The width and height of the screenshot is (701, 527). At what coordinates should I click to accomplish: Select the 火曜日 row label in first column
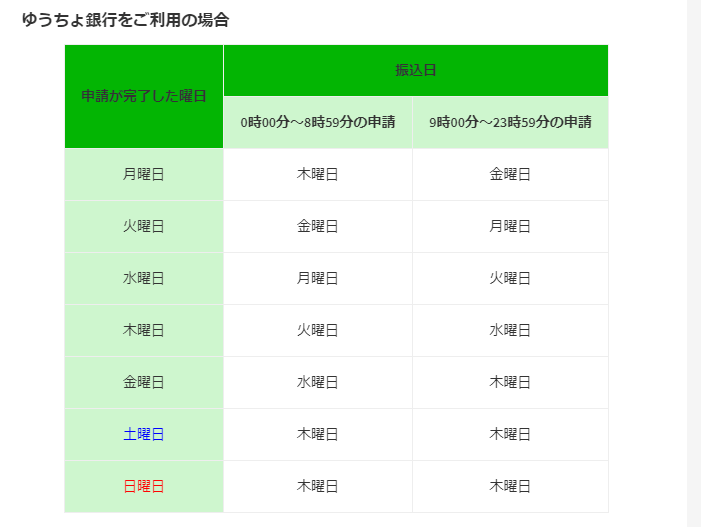144,226
